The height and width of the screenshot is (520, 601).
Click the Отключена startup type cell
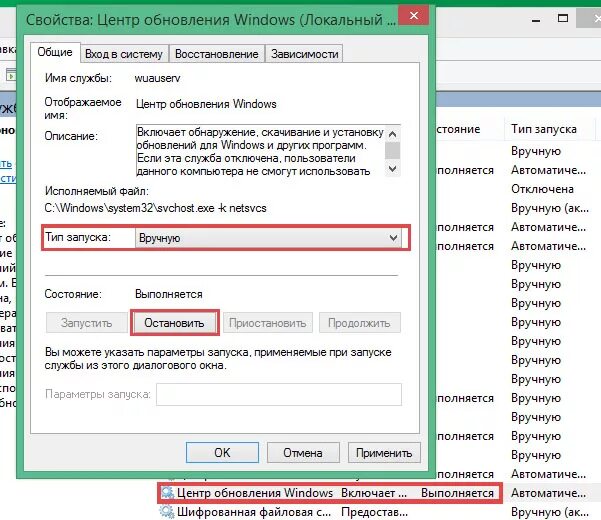point(542,189)
